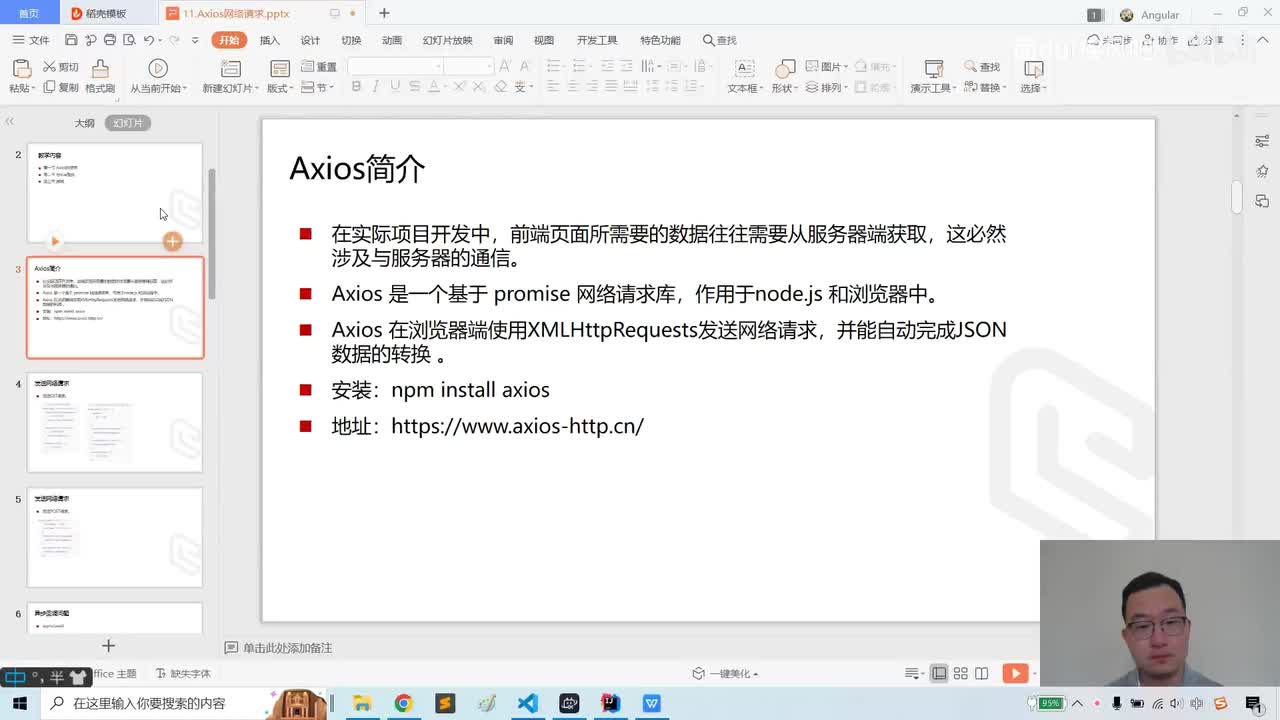Click the Shapes (形状) icon
1280x720 pixels.
(x=785, y=68)
